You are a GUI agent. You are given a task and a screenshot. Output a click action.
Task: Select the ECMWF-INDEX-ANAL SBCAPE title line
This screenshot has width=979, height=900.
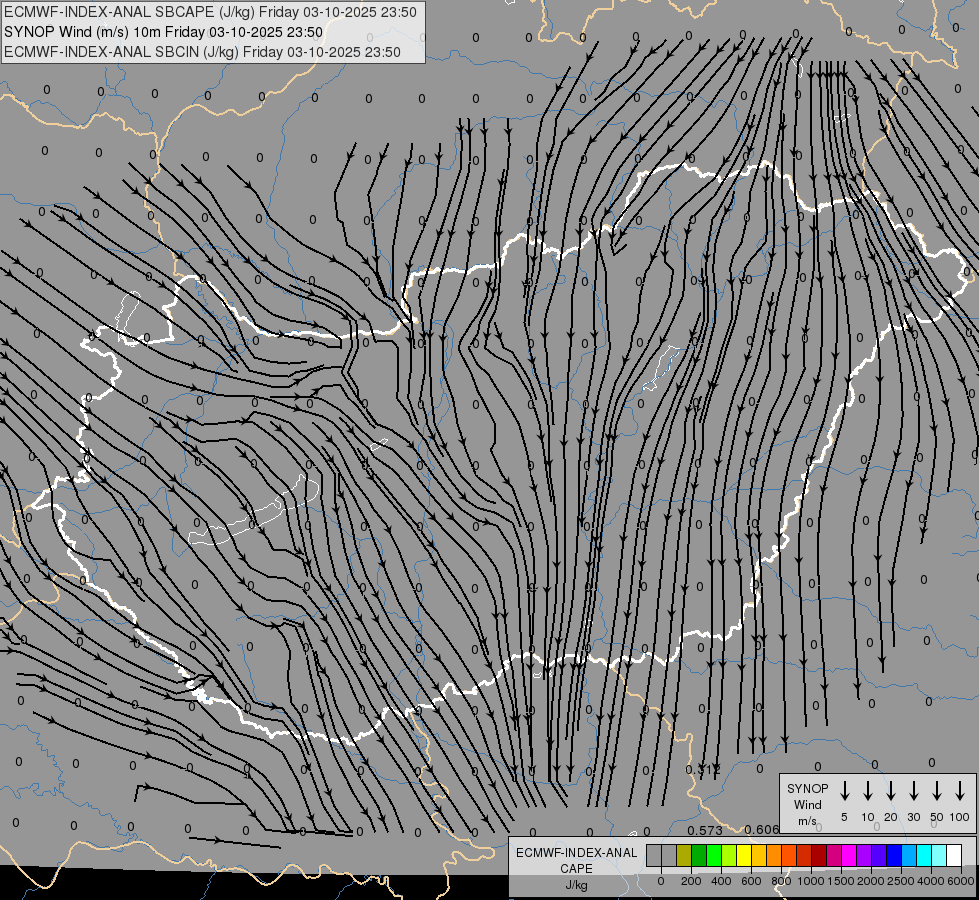210,12
